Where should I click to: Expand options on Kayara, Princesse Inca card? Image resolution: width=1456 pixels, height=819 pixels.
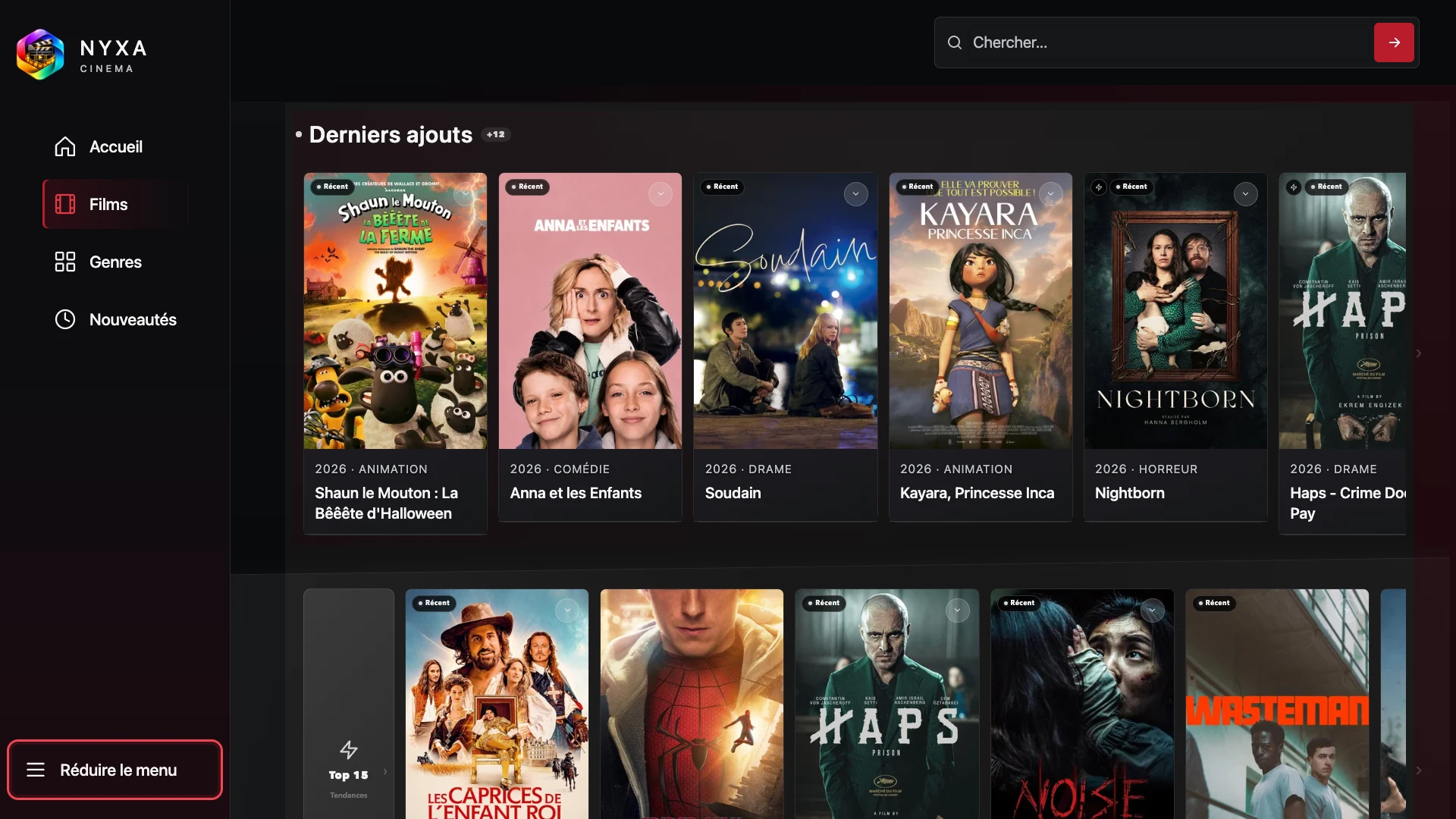click(1051, 194)
